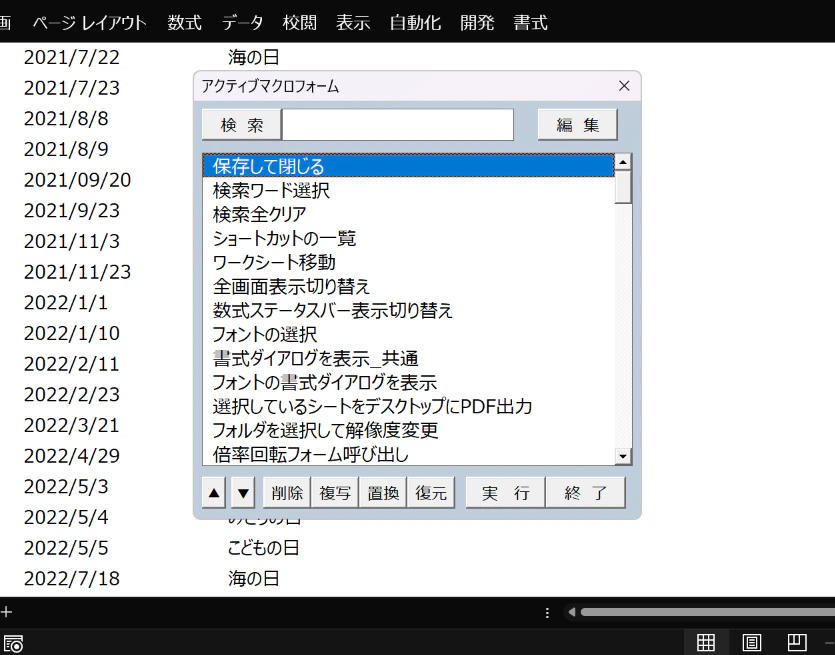Select 書式ダイアログを表示_共通 in the list
Image resolution: width=835 pixels, height=655 pixels.
(408, 358)
